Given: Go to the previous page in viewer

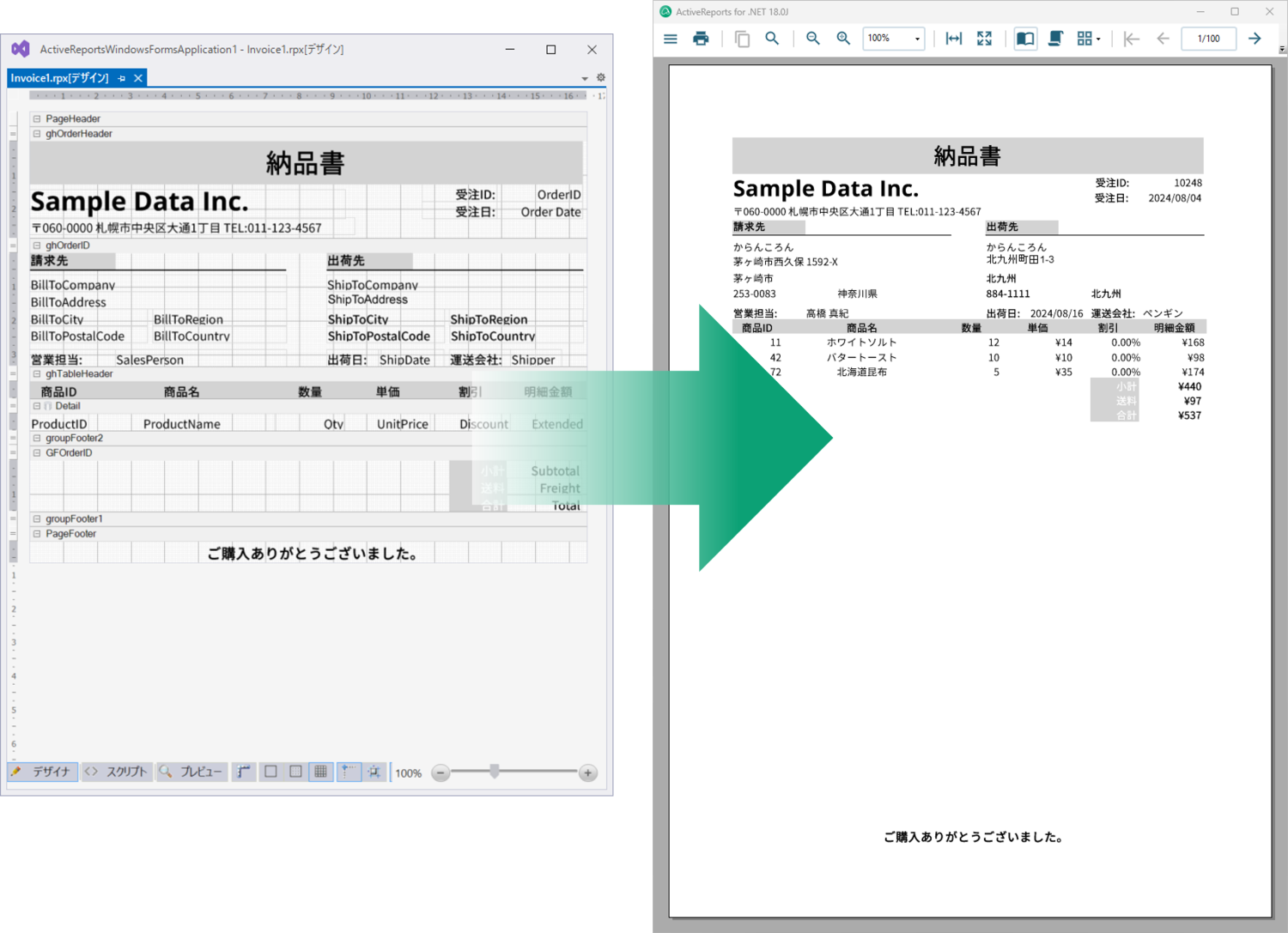Looking at the screenshot, I should tap(1163, 39).
